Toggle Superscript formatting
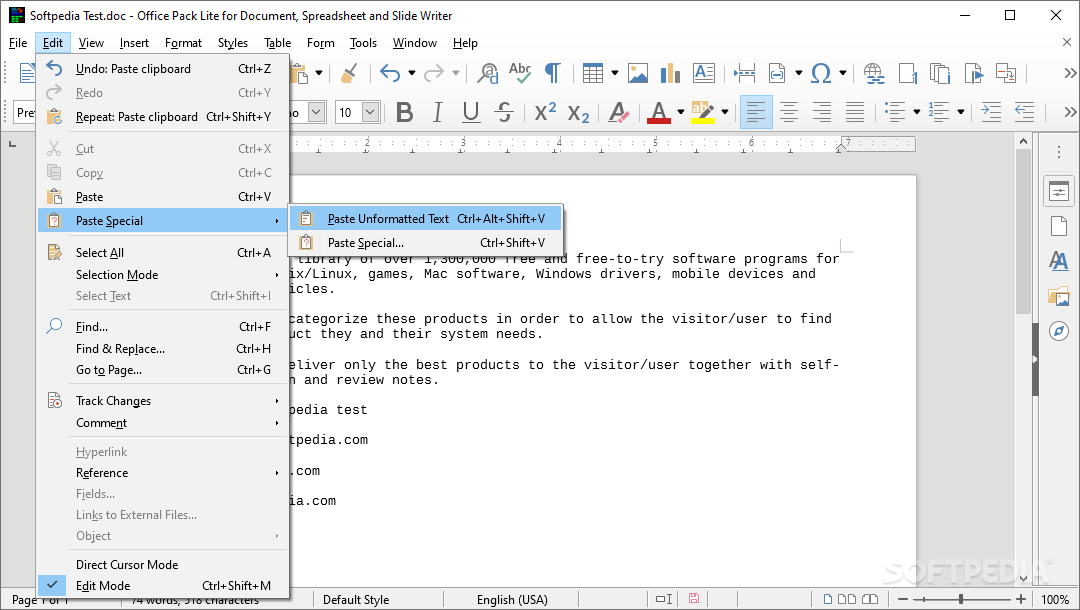Viewport: 1080px width, 610px height. (546, 112)
